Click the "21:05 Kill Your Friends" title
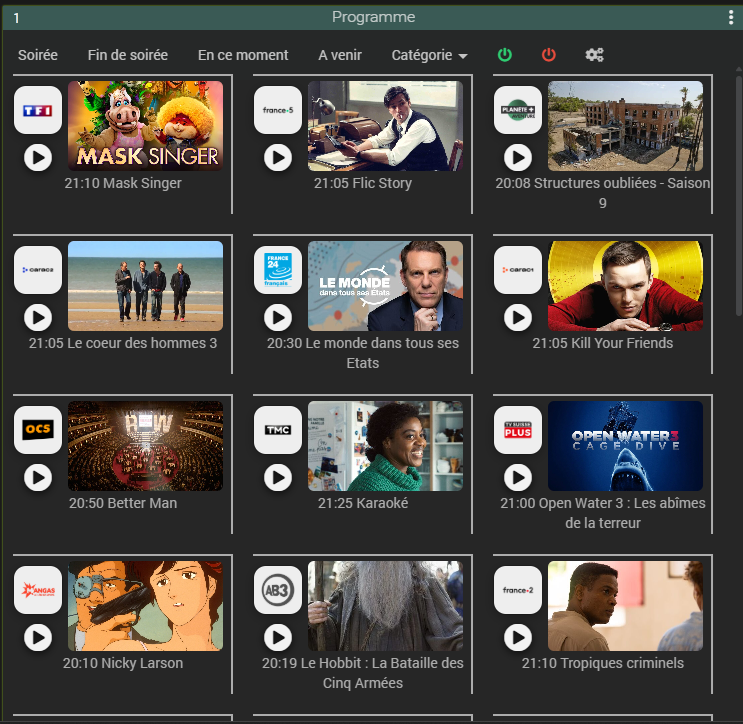Screen dimensions: 743x724 pos(603,343)
